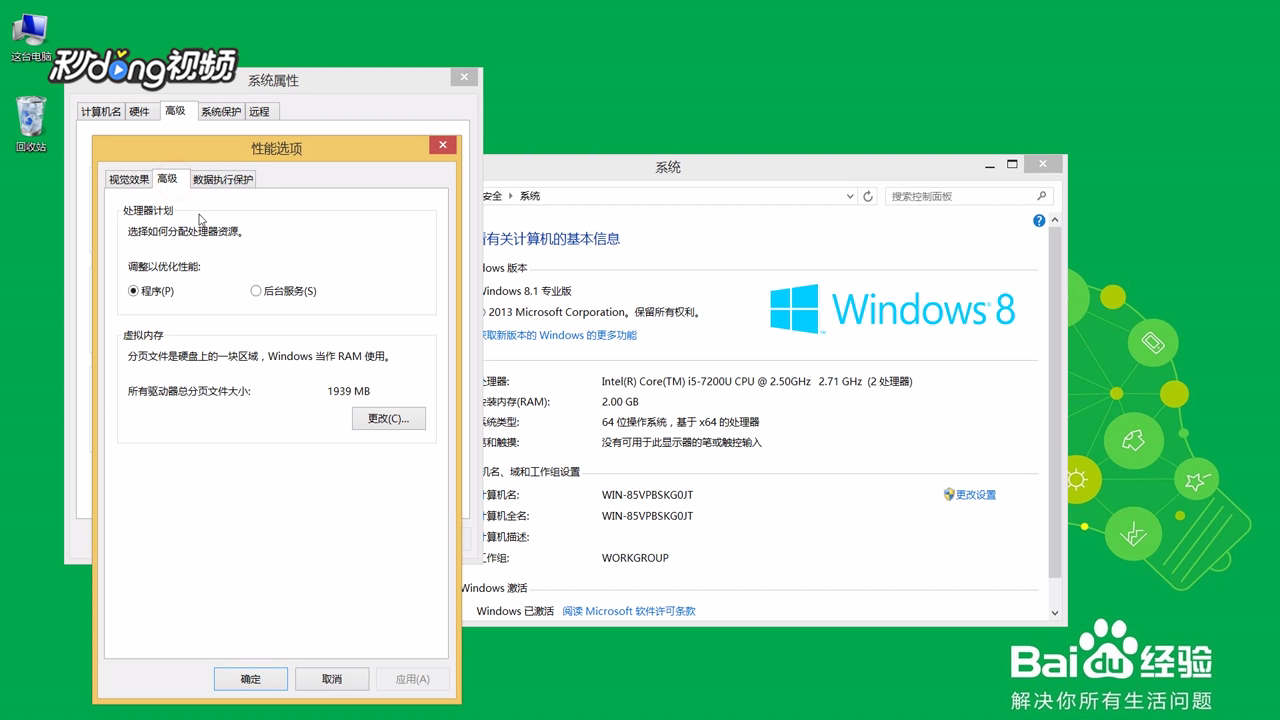1280x720 pixels.
Task: Click the 1939 MB paging file value
Action: point(349,391)
